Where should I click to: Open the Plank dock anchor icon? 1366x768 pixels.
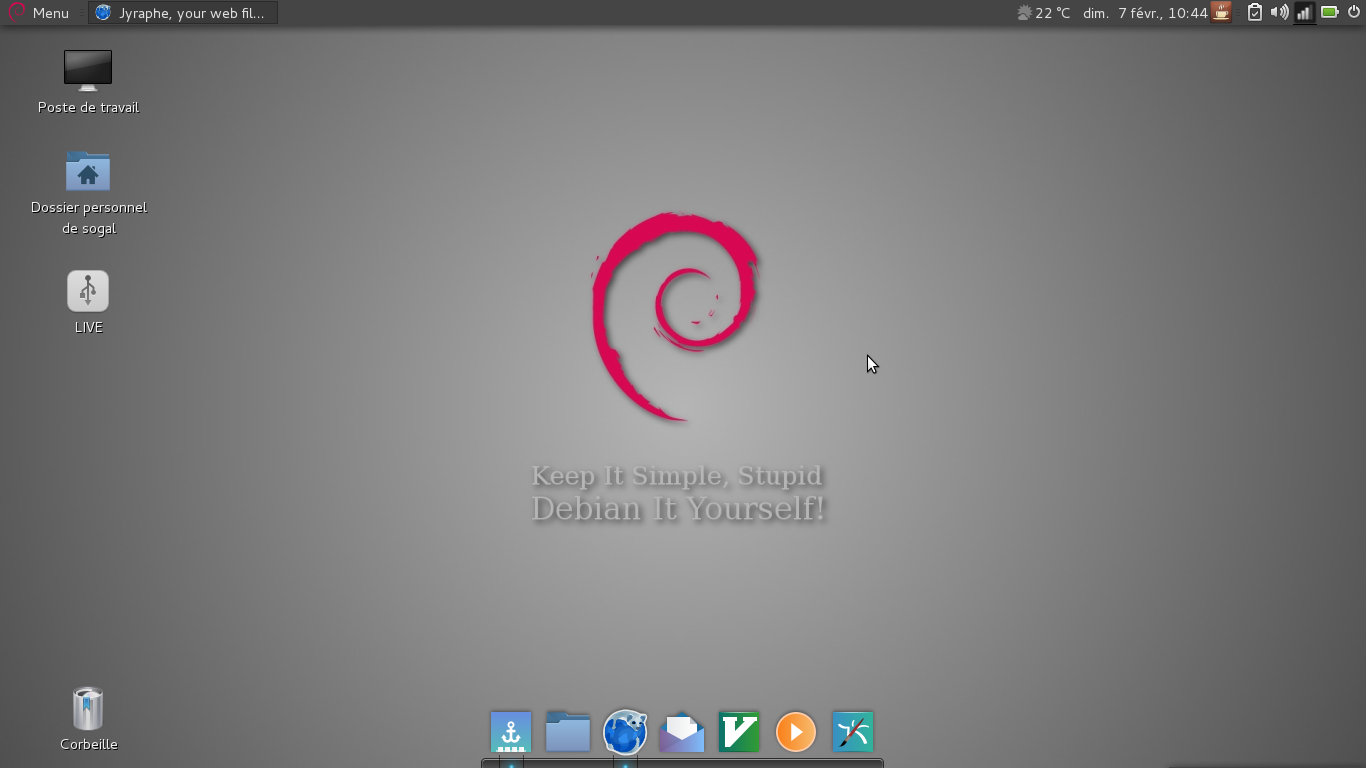click(511, 732)
